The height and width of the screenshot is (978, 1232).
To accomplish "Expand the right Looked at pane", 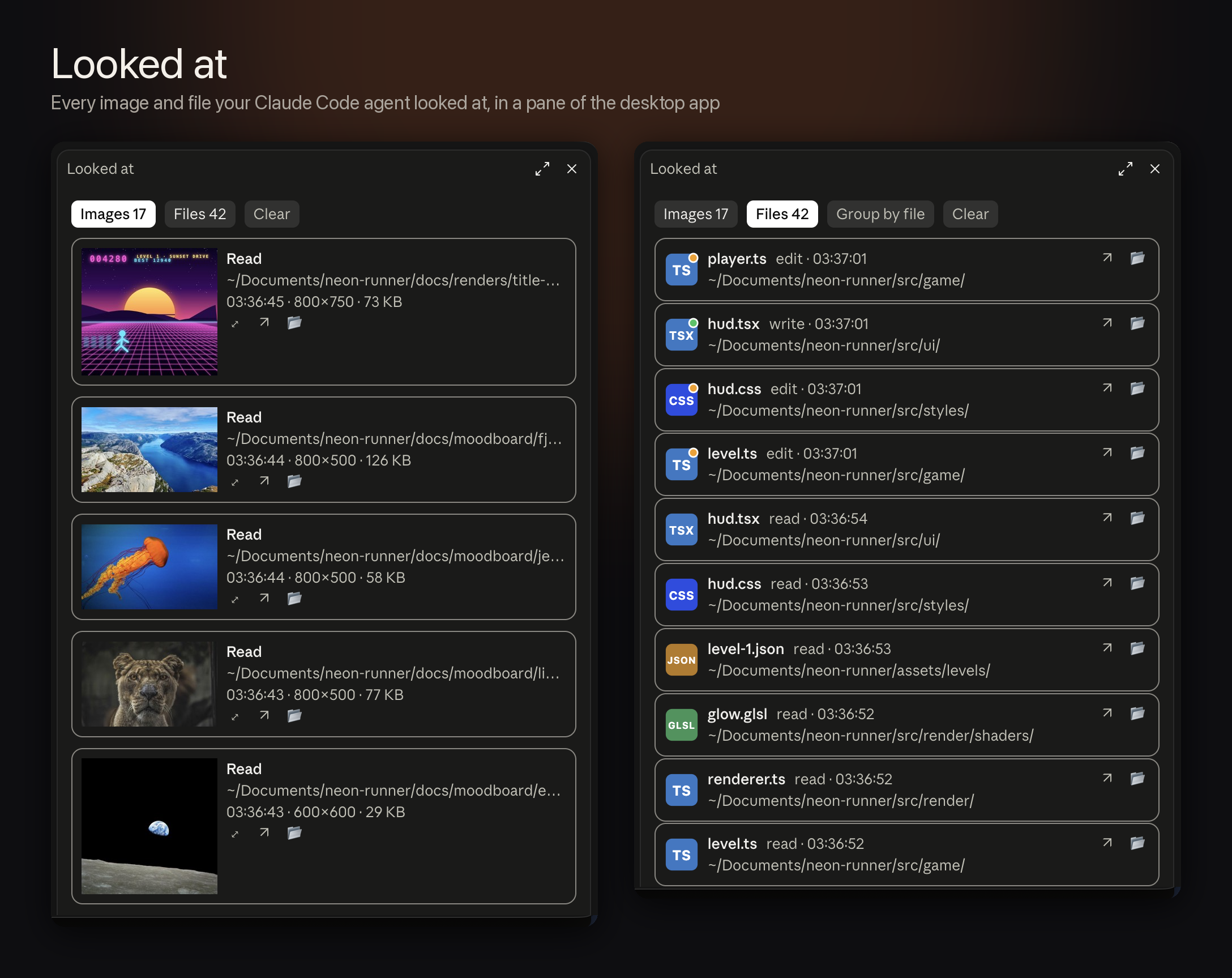I will point(1124,169).
